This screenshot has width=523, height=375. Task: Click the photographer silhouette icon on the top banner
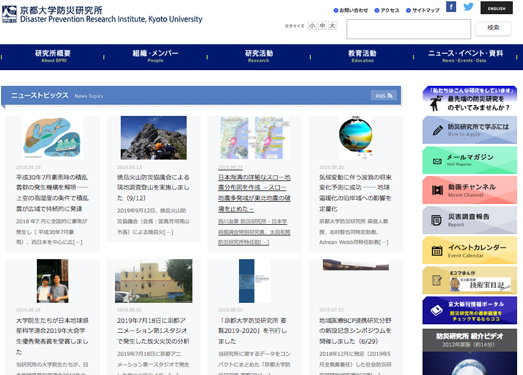tap(435, 103)
